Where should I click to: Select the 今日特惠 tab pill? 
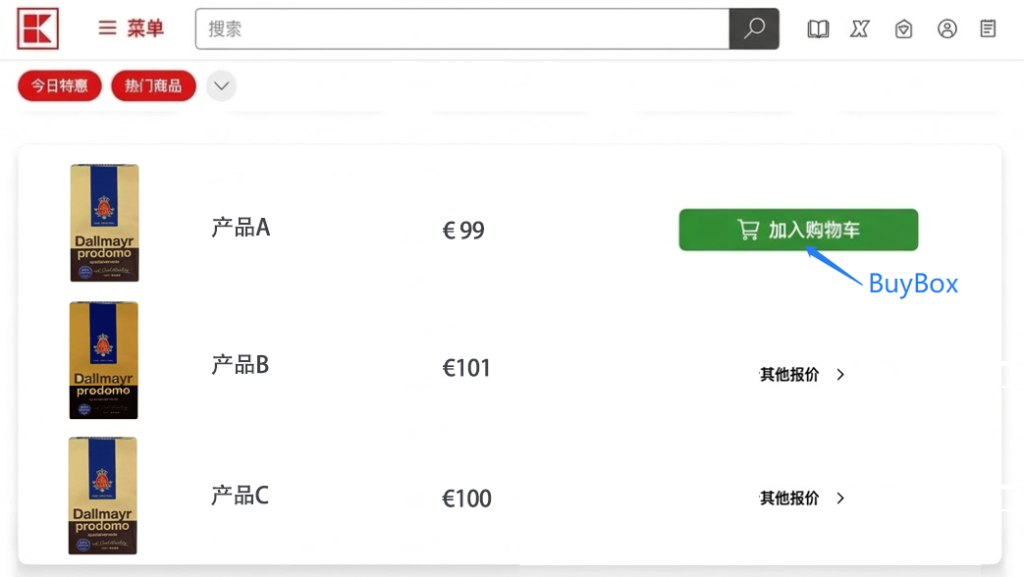[60, 86]
